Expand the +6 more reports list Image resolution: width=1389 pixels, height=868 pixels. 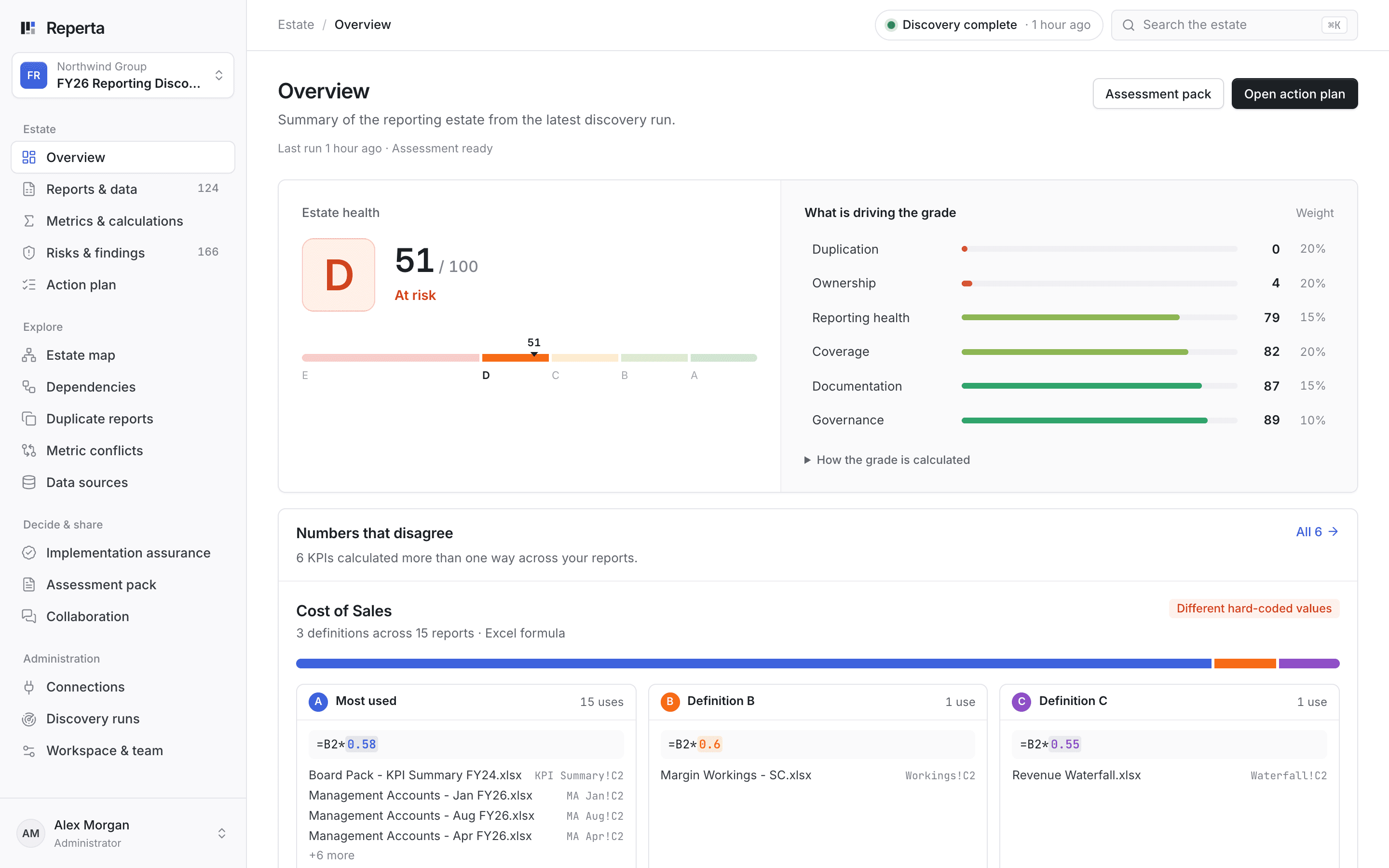point(331,855)
